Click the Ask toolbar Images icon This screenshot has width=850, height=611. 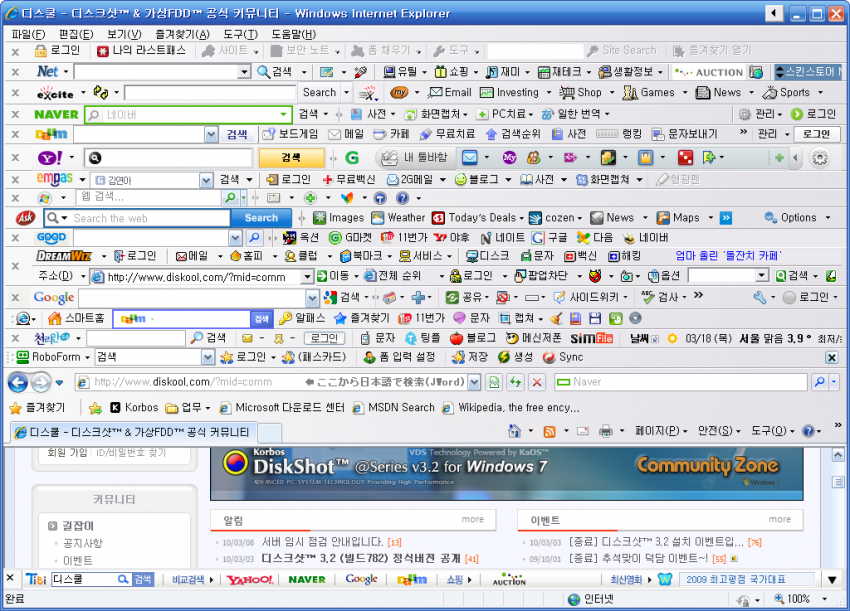click(x=320, y=218)
